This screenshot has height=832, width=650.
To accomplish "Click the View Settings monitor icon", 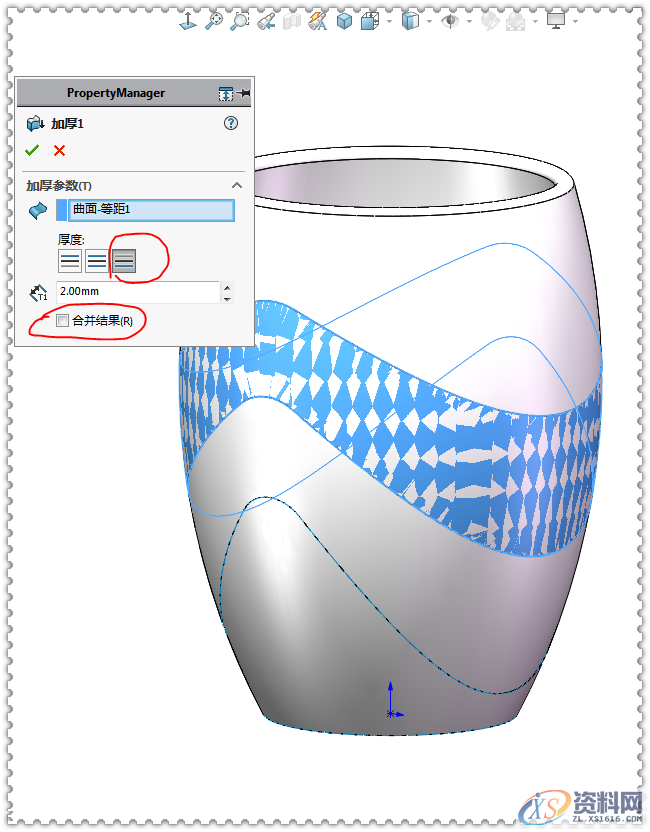I will pyautogui.click(x=556, y=20).
